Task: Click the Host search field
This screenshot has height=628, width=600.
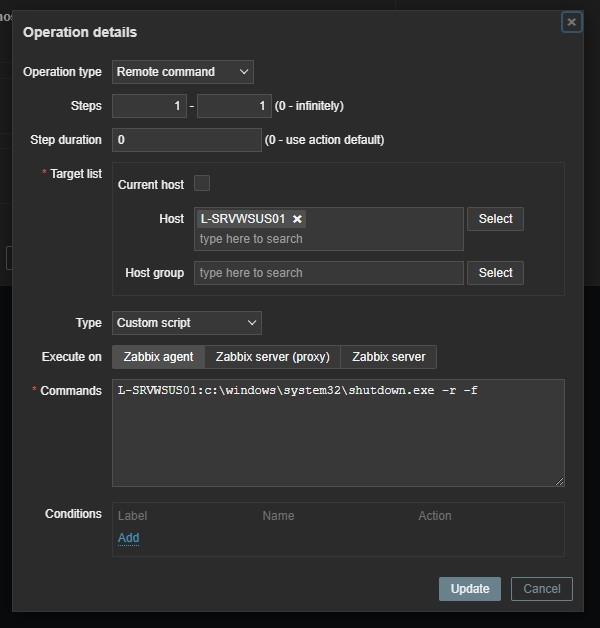Action: [328, 239]
